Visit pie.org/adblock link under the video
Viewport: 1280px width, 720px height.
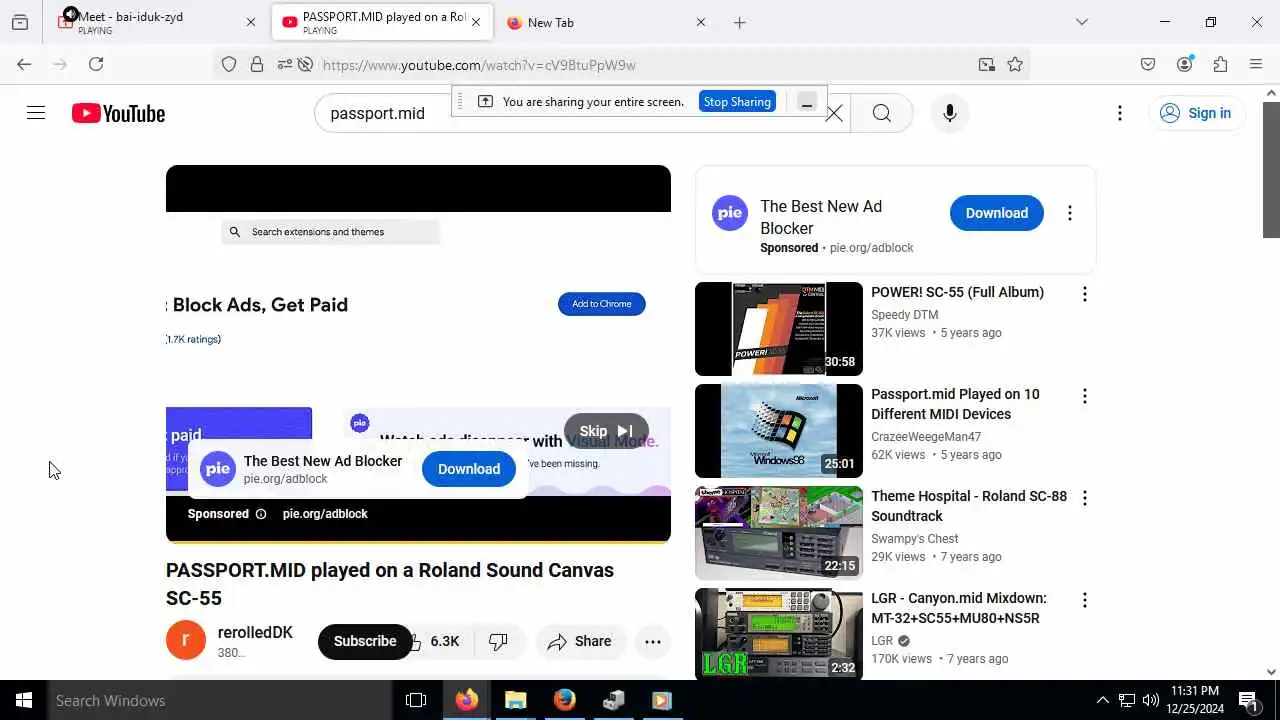[325, 514]
